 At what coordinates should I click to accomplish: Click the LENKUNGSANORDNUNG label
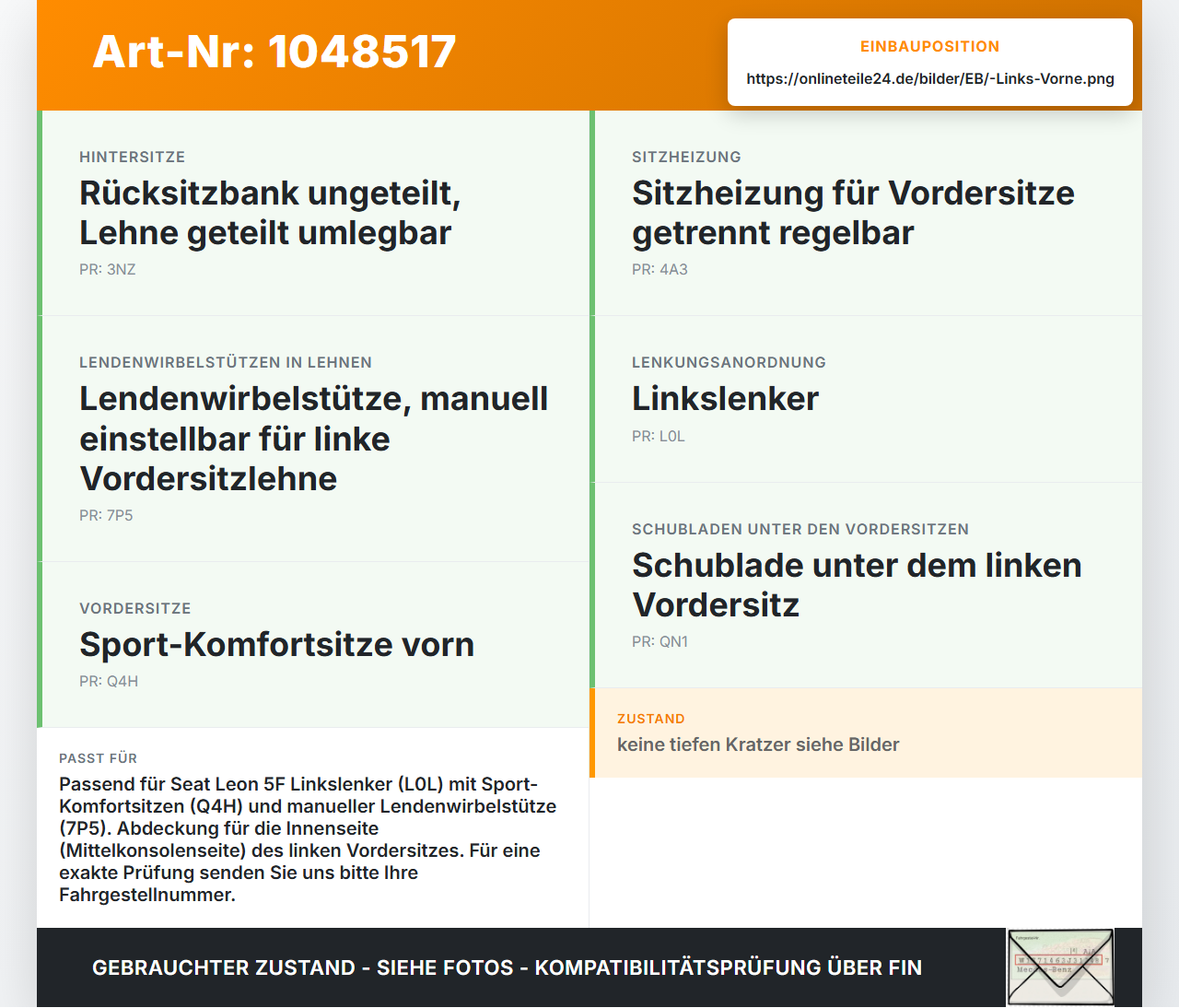click(729, 362)
